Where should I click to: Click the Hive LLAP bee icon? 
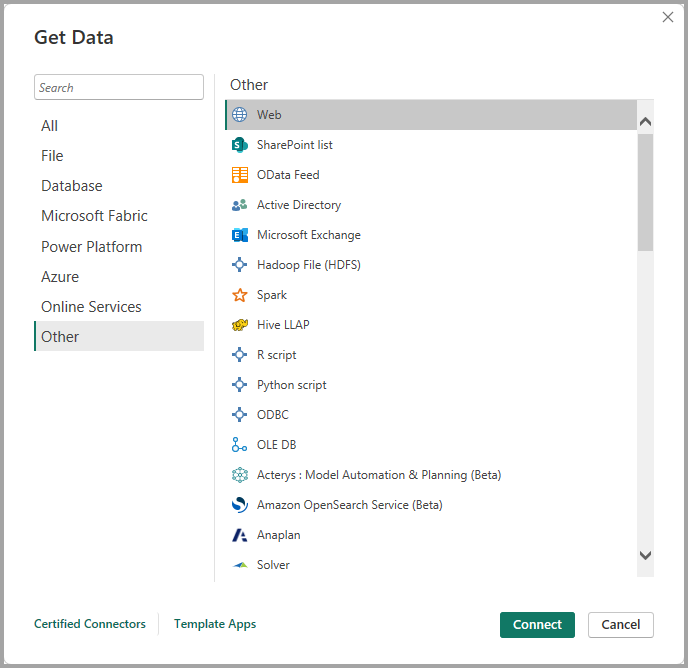point(240,325)
